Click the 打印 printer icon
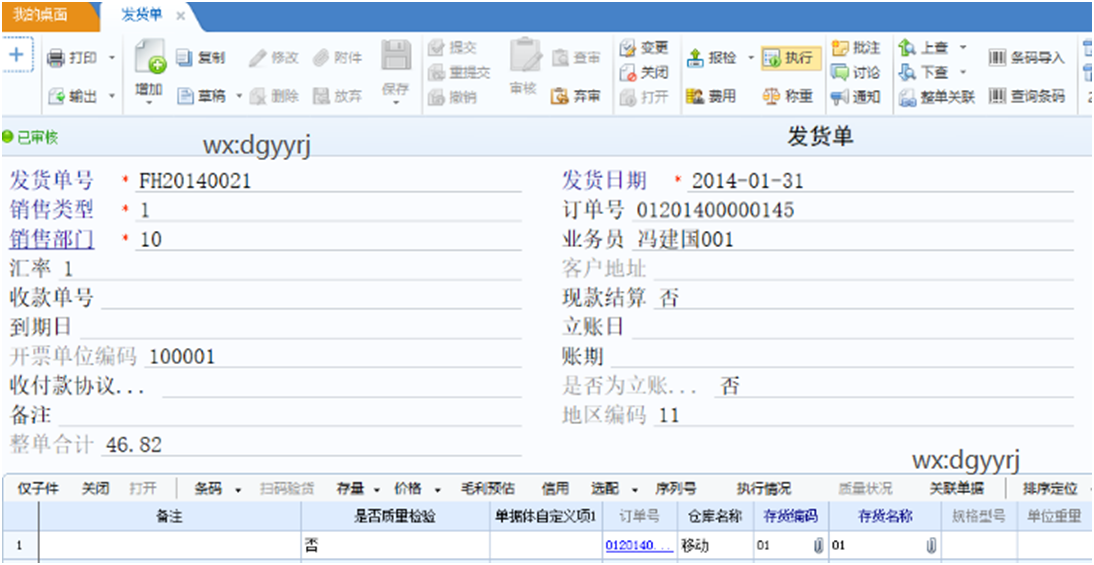This screenshot has height=565, width=1094. (x=55, y=58)
